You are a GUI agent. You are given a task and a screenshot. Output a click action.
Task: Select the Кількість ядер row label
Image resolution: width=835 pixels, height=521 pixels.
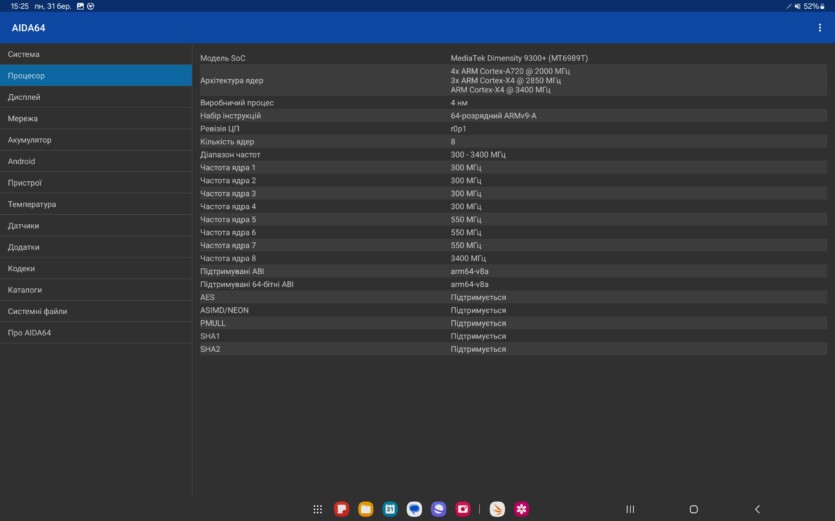tap(227, 142)
